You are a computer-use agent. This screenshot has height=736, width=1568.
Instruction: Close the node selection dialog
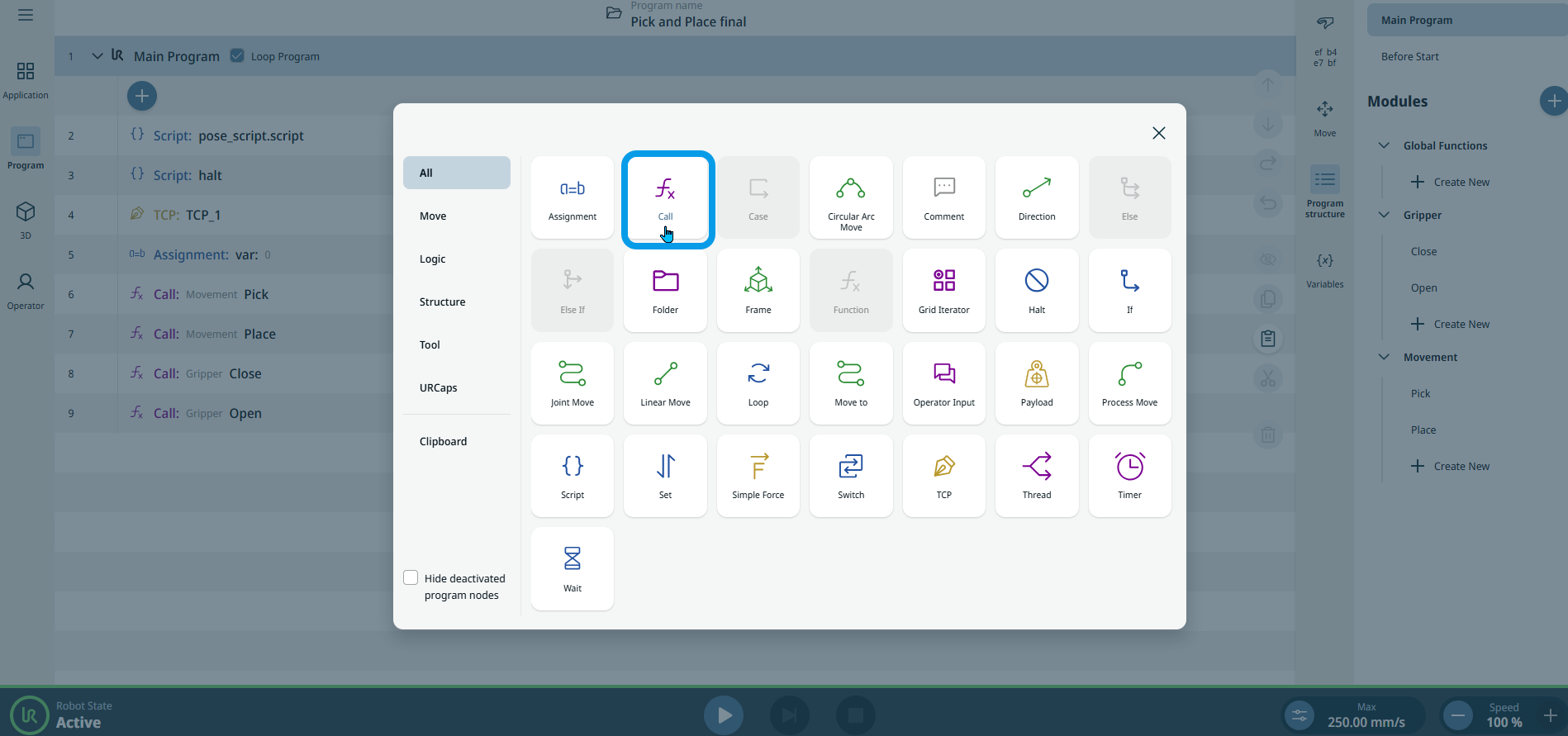[1158, 133]
